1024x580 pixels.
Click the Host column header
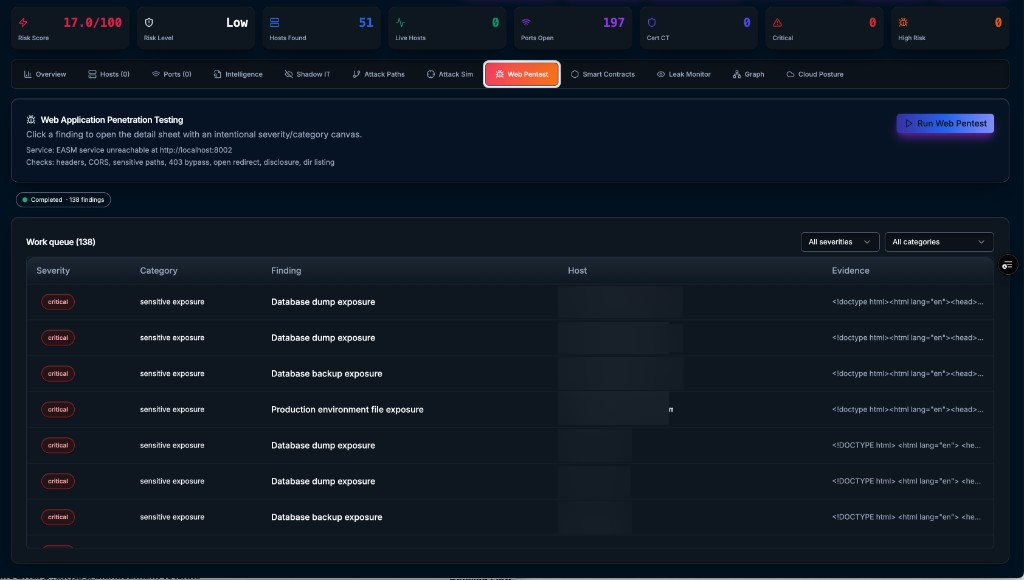(x=577, y=270)
